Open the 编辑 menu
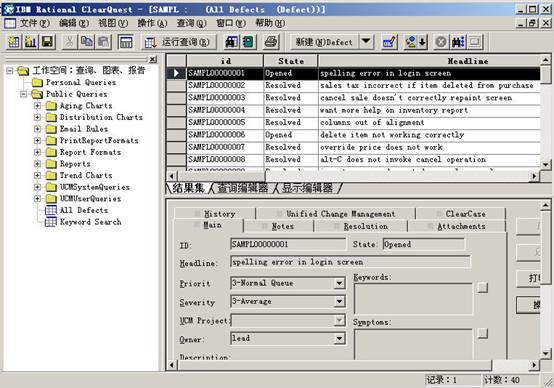 (x=74, y=23)
